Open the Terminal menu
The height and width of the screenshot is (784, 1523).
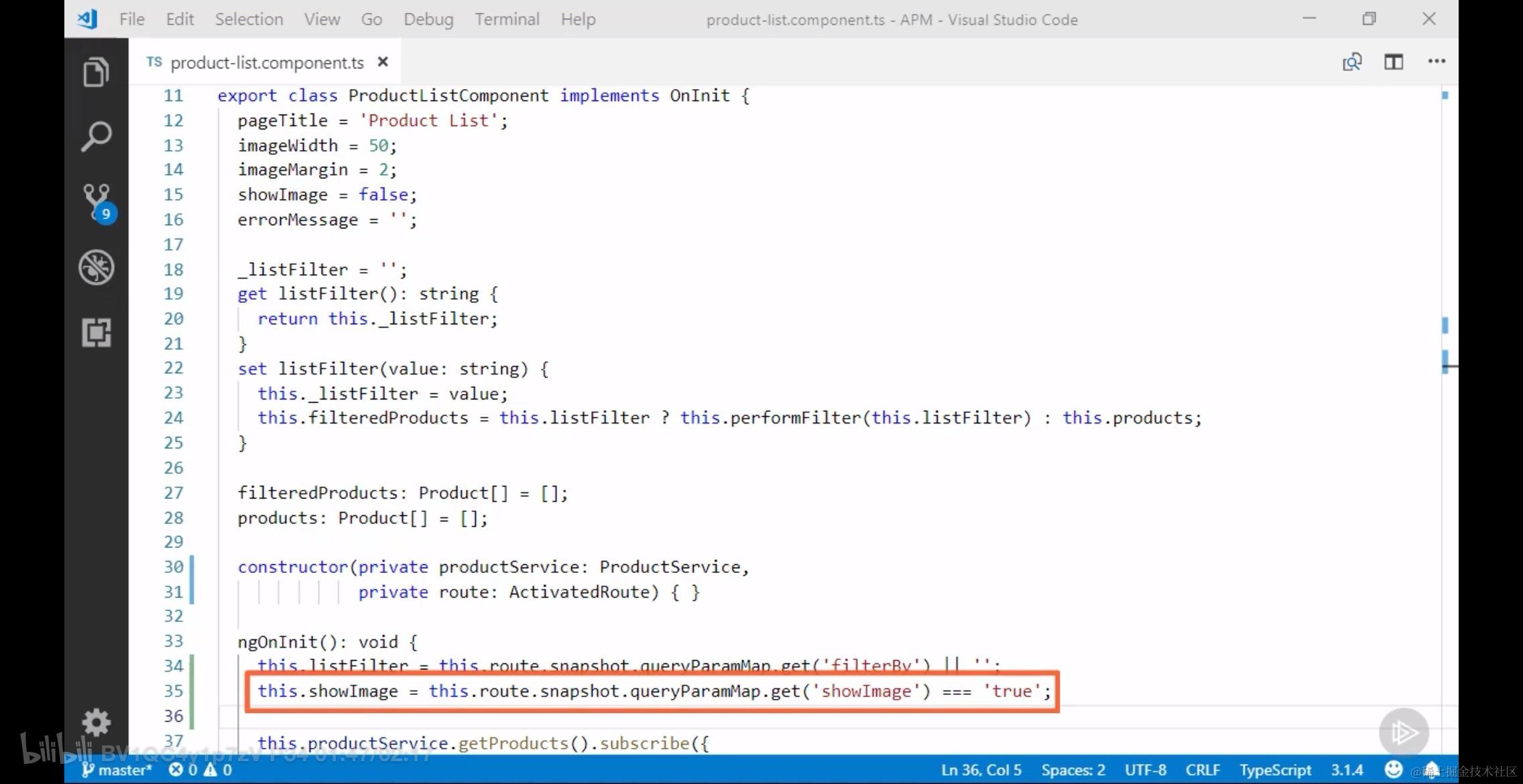point(507,19)
